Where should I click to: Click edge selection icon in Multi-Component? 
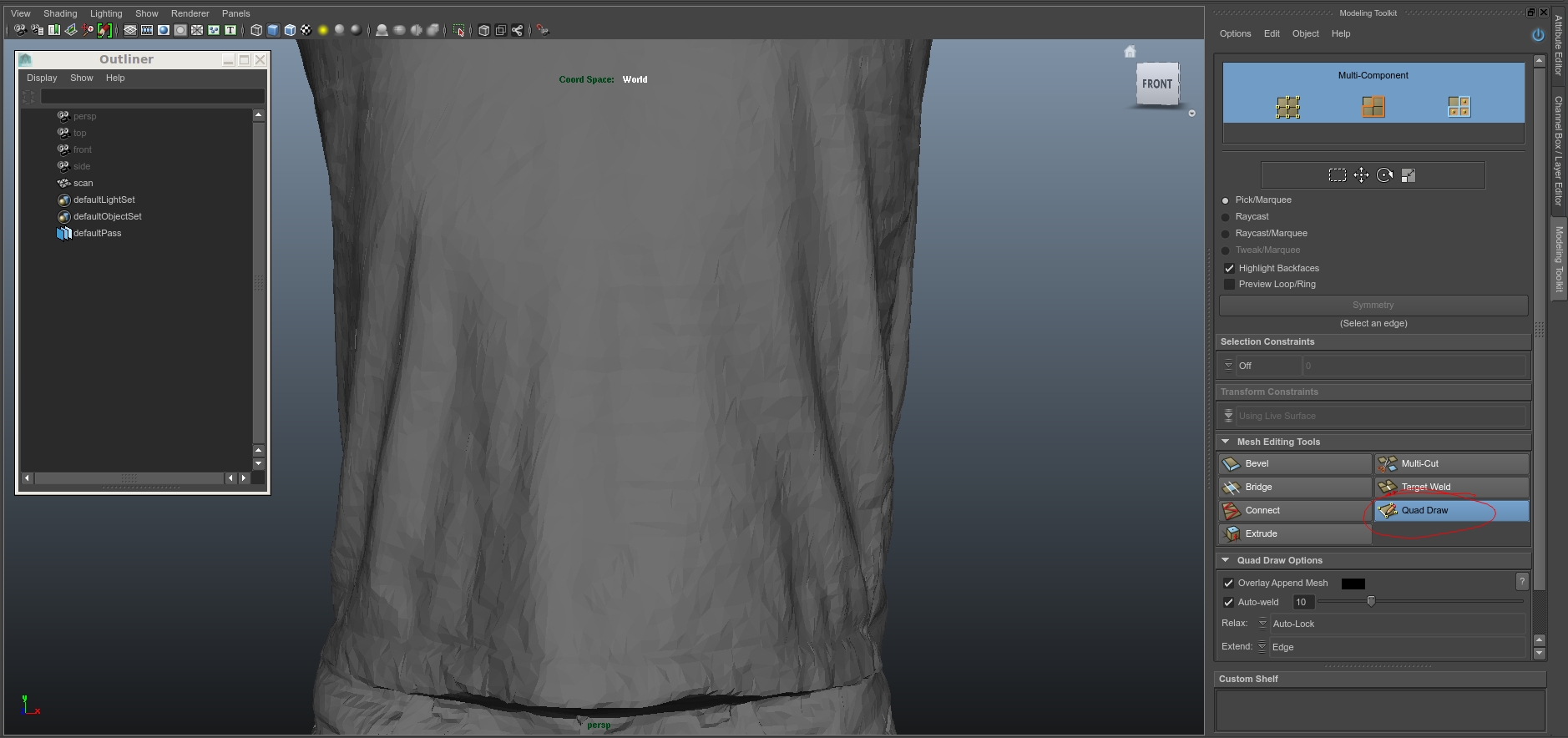[1373, 107]
